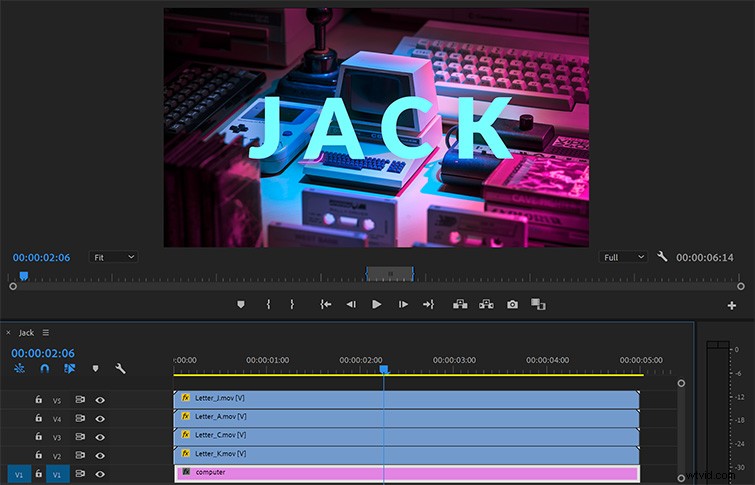Viewport: 755px width, 485px height.
Task: Select the Letter_K.mov clip
Action: point(406,454)
